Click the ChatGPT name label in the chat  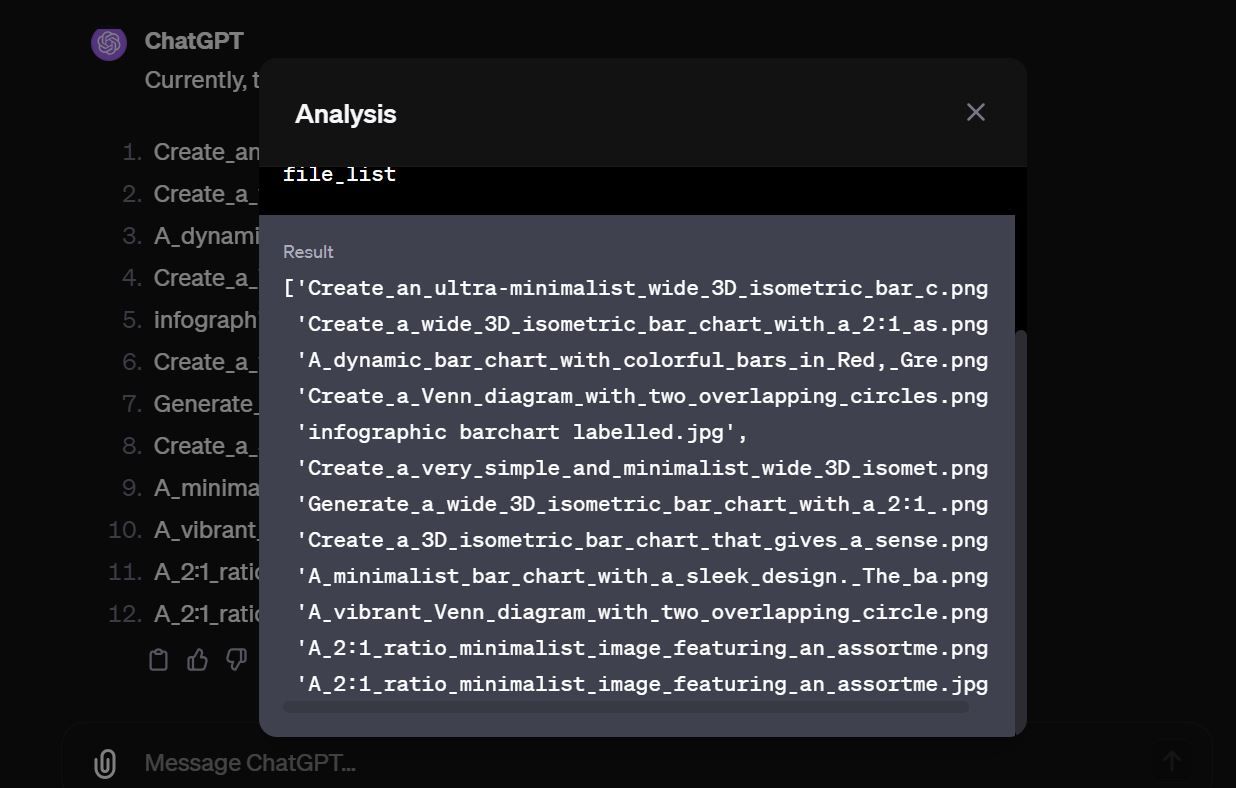(x=194, y=41)
